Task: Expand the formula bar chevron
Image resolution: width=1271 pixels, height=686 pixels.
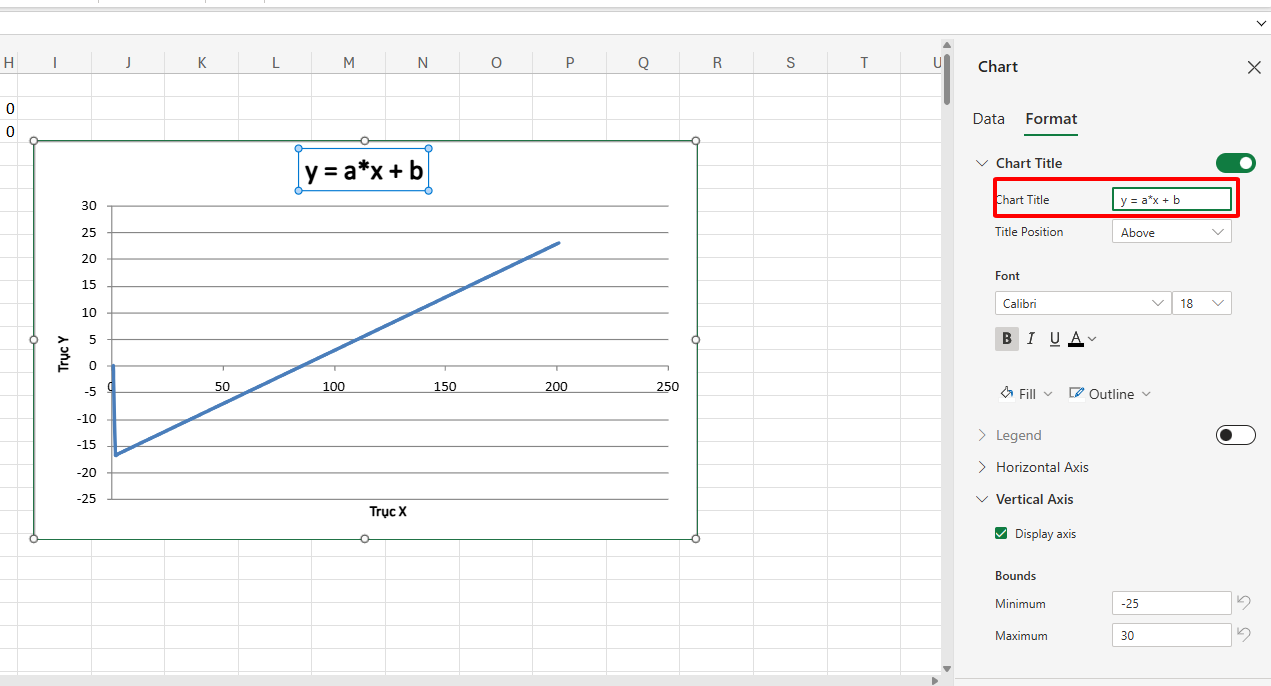Action: [x=1259, y=23]
